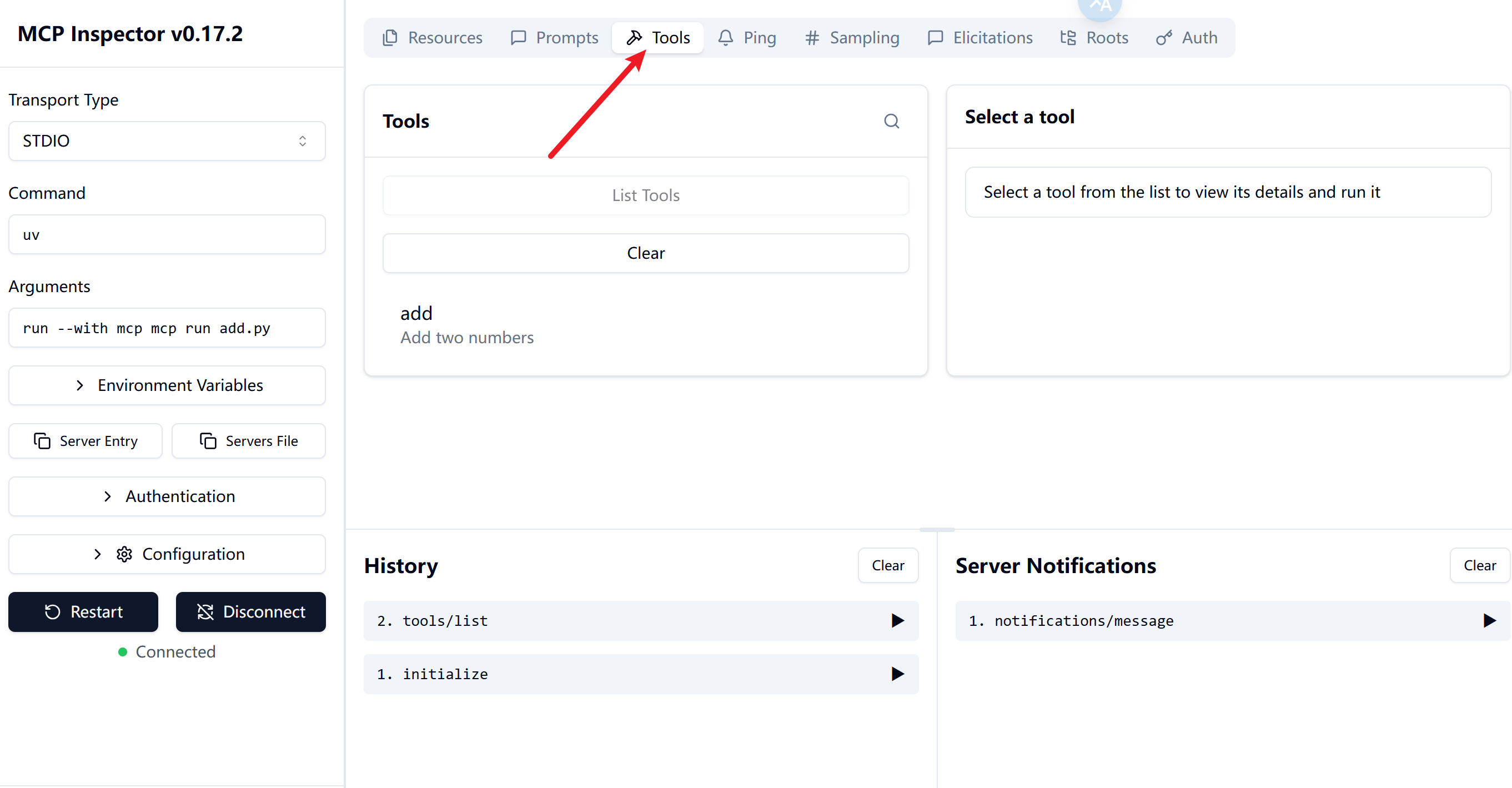Image resolution: width=1512 pixels, height=788 pixels.
Task: Click the copy icon on Server Entry
Action: pyautogui.click(x=42, y=441)
